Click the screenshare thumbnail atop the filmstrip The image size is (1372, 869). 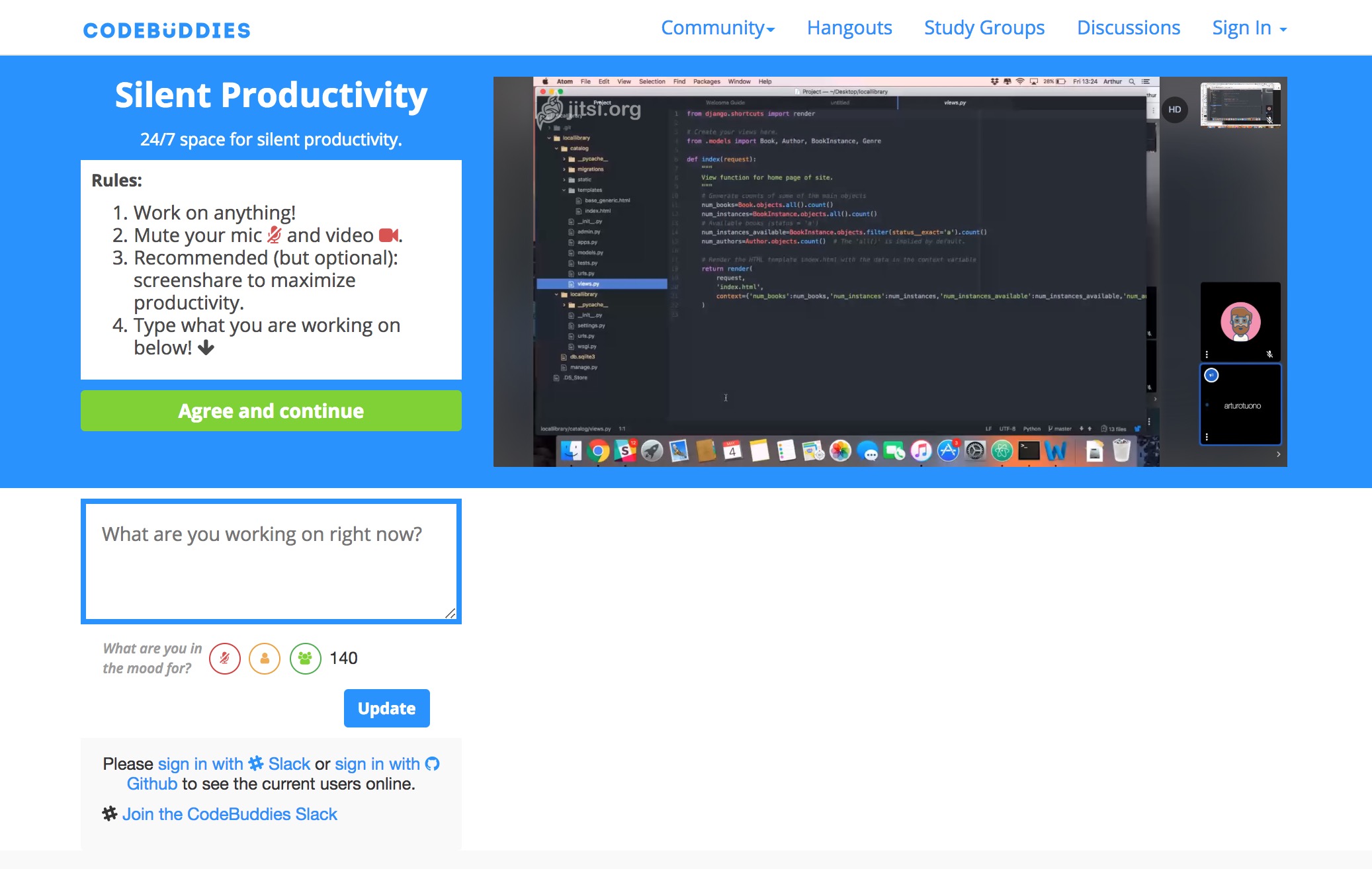pos(1240,104)
